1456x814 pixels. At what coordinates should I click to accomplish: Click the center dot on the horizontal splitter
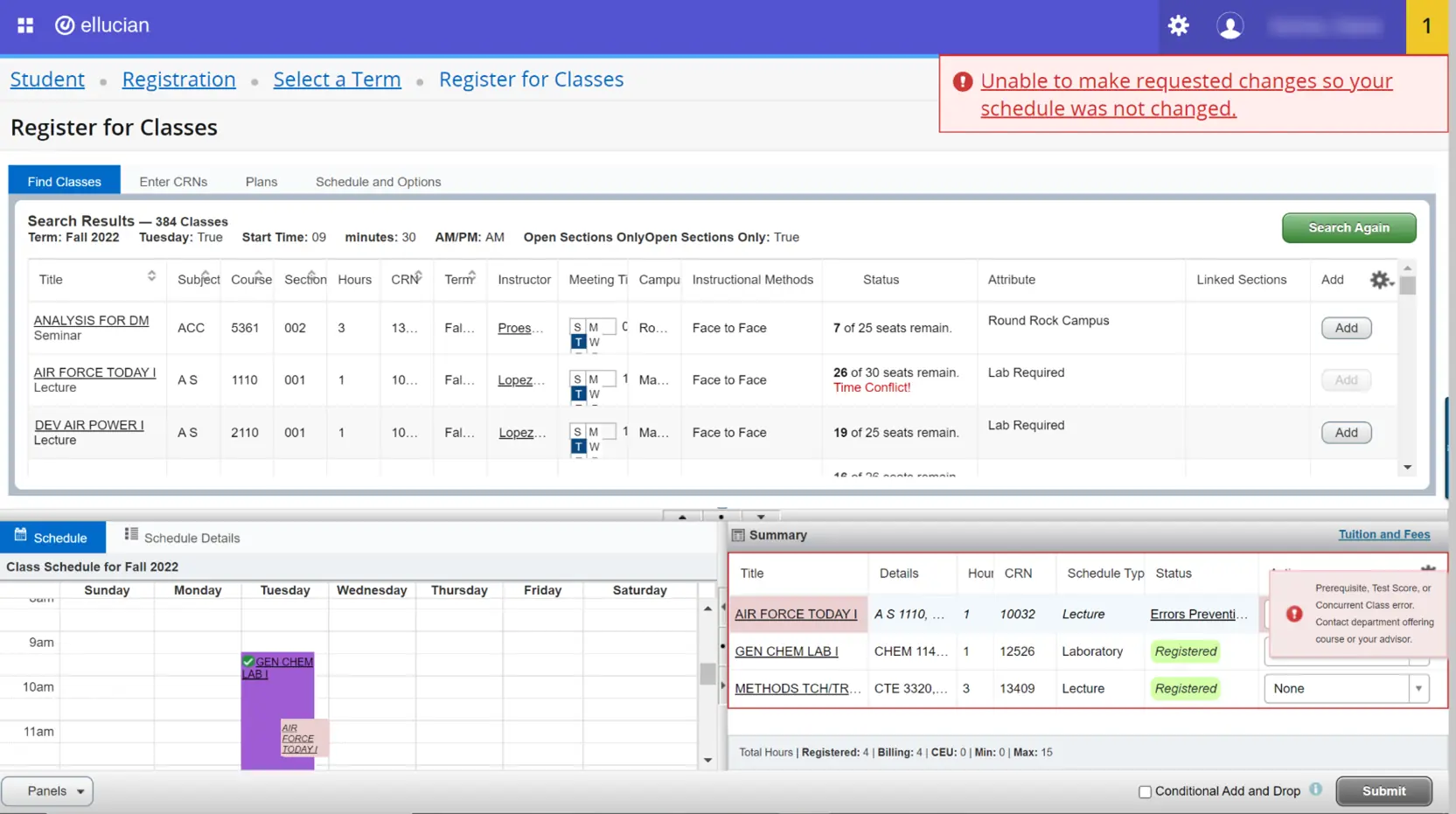coord(721,517)
